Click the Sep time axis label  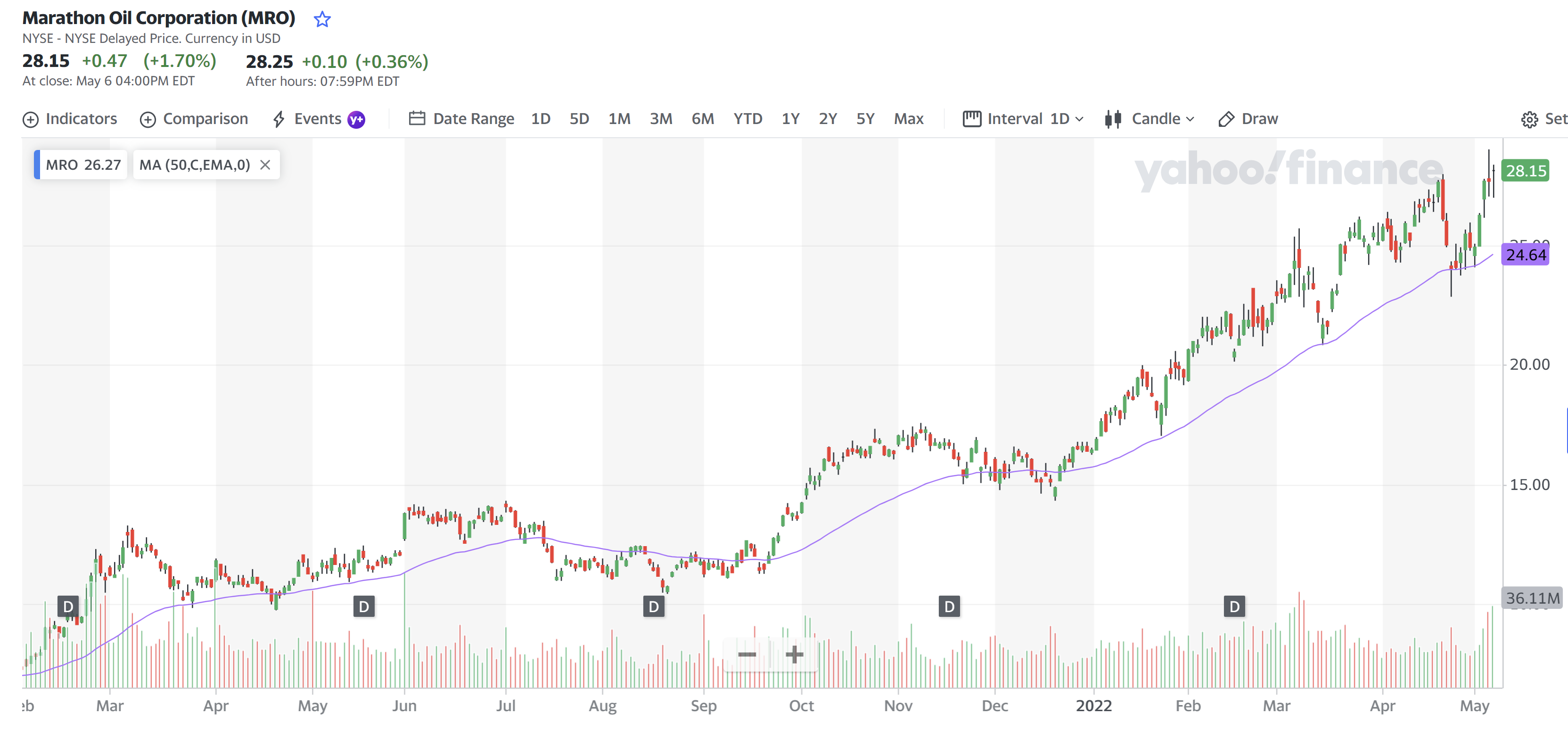pyautogui.click(x=703, y=707)
